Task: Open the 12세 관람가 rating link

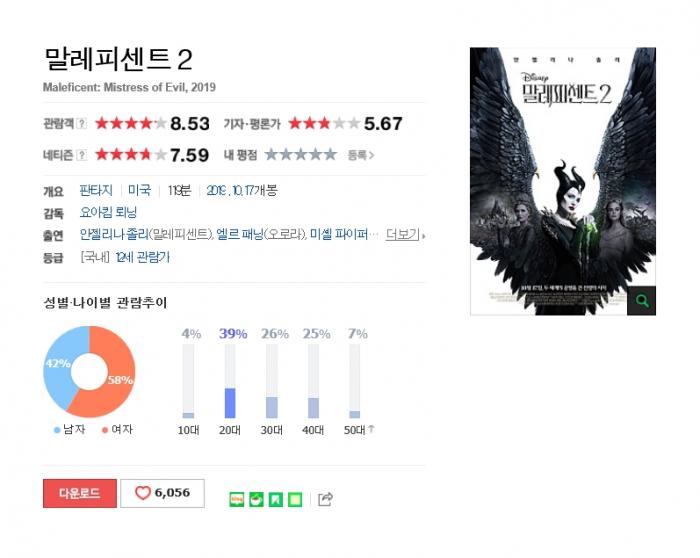Action: 142,257
